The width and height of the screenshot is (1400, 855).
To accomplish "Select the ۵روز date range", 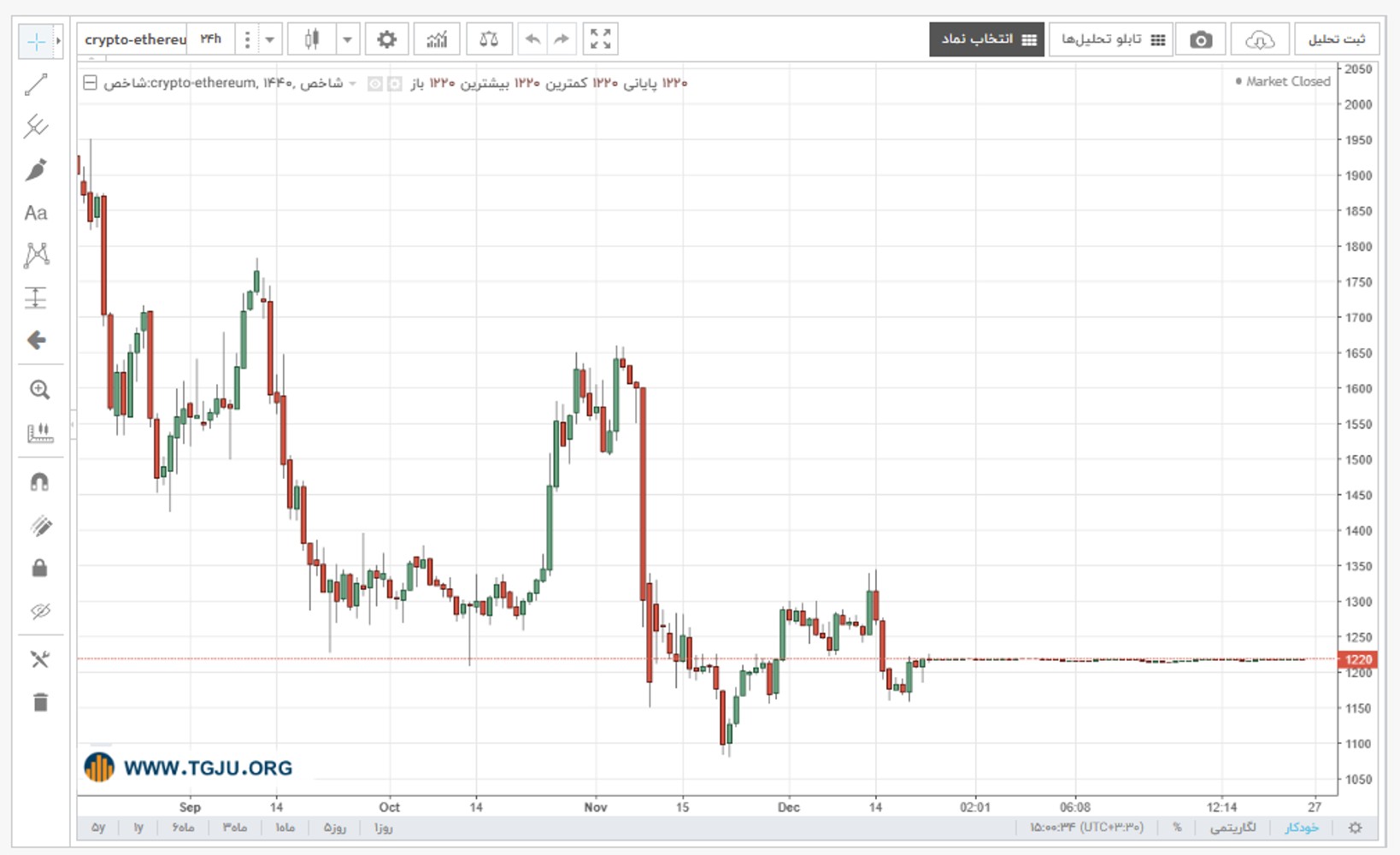I will [x=335, y=828].
